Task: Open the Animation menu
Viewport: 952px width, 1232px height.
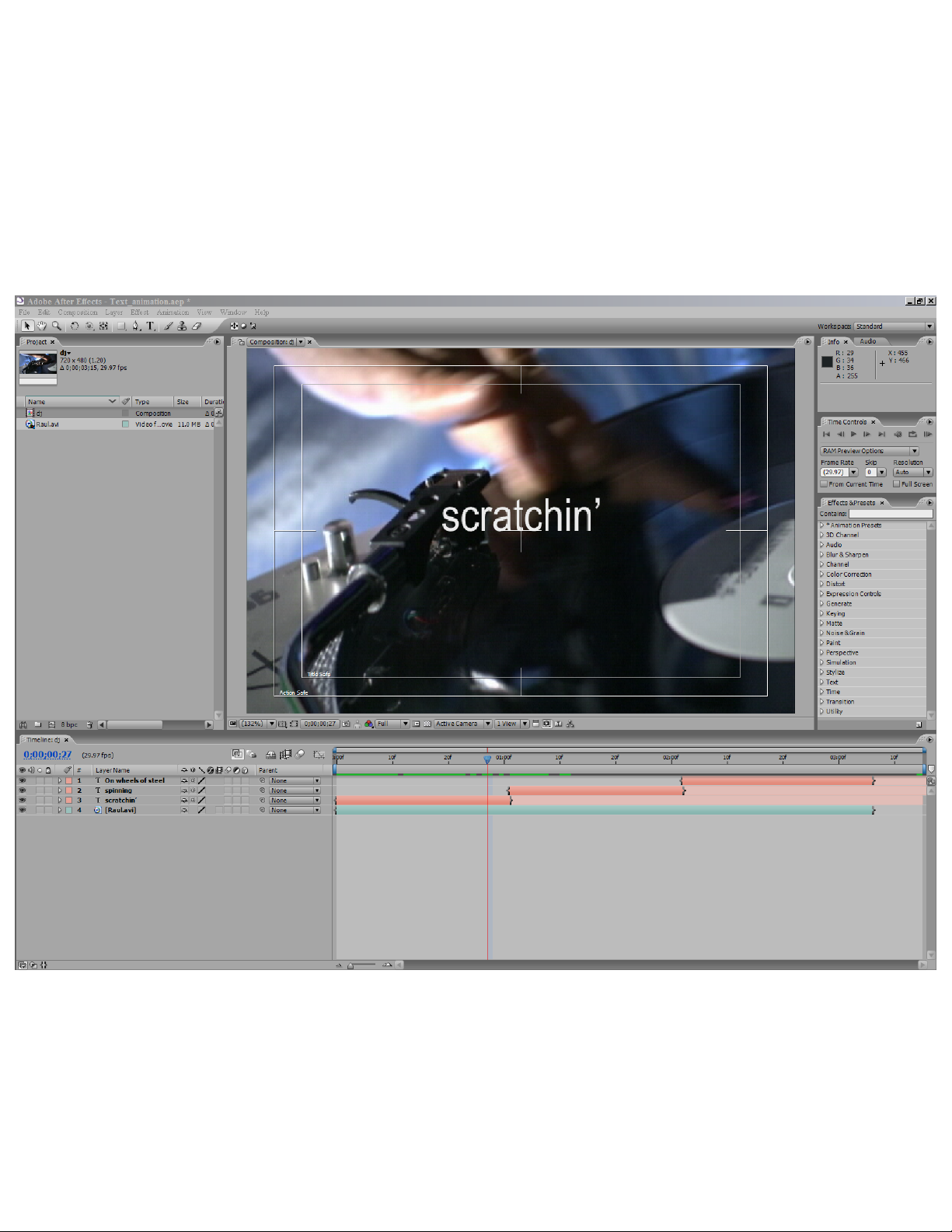Action: pos(173,312)
